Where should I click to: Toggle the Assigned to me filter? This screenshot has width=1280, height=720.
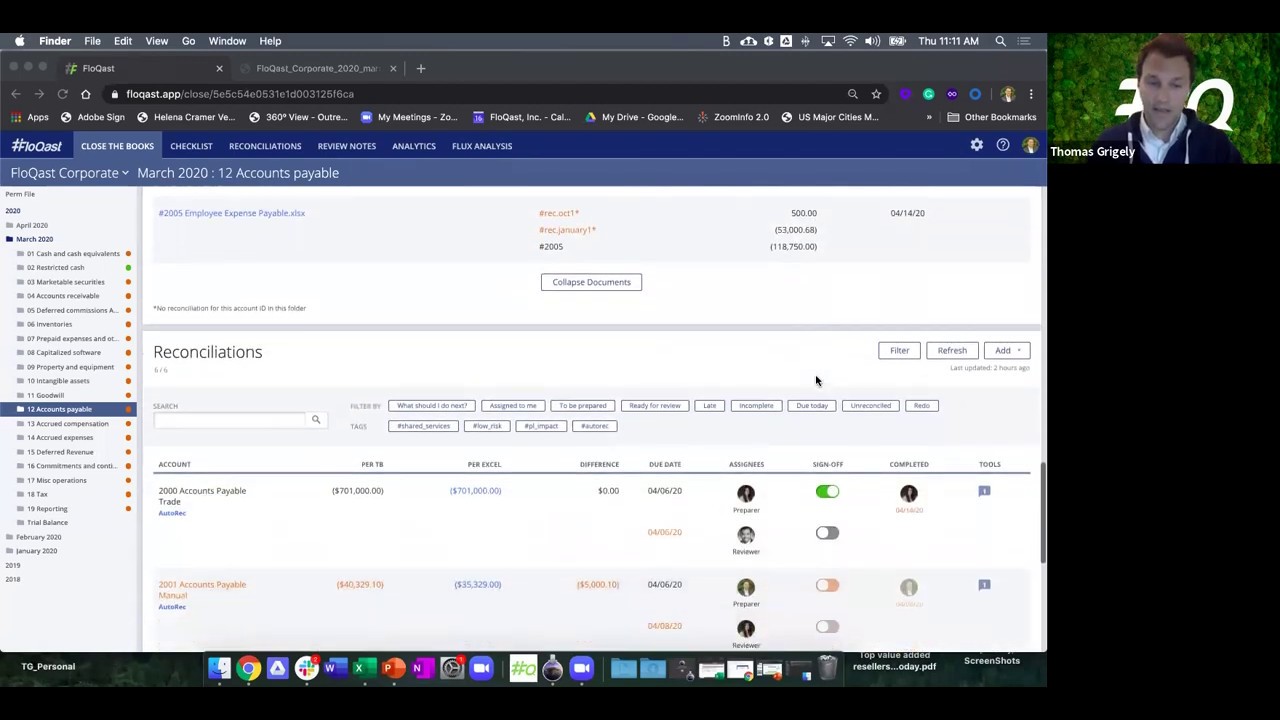click(513, 406)
